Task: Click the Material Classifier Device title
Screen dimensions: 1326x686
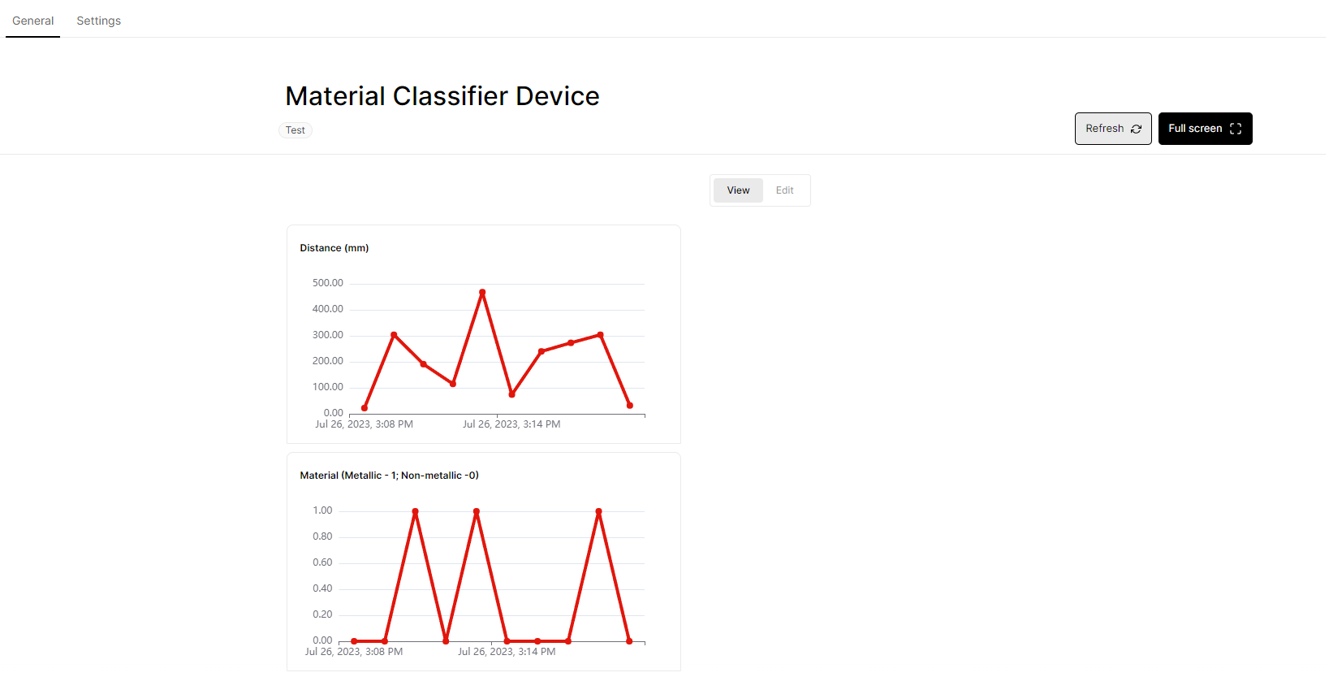Action: [x=442, y=96]
